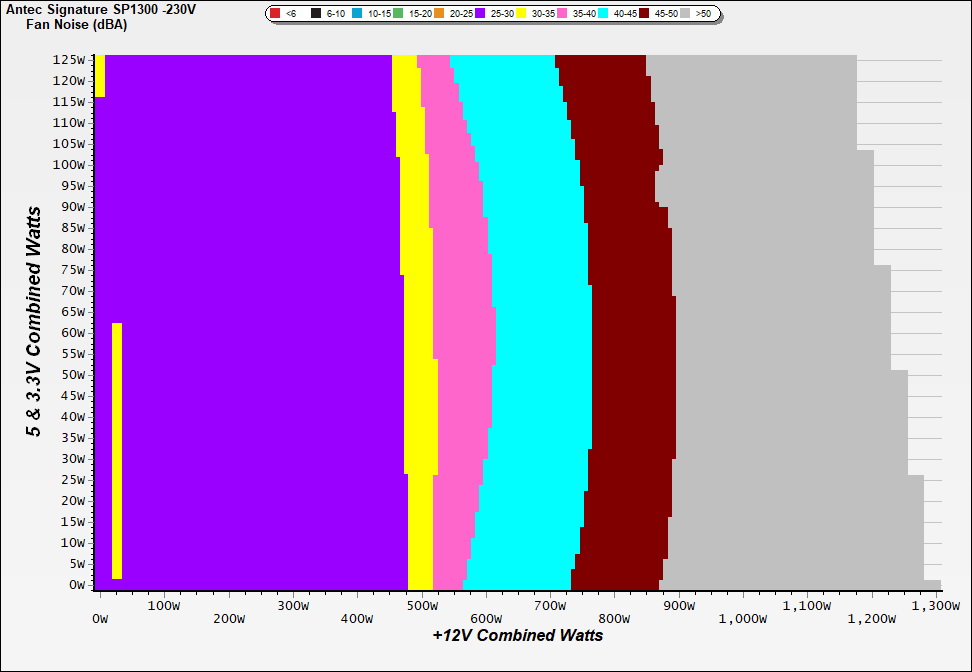Pick the green 15-20 legend swatch
The width and height of the screenshot is (972, 672).
(399, 14)
